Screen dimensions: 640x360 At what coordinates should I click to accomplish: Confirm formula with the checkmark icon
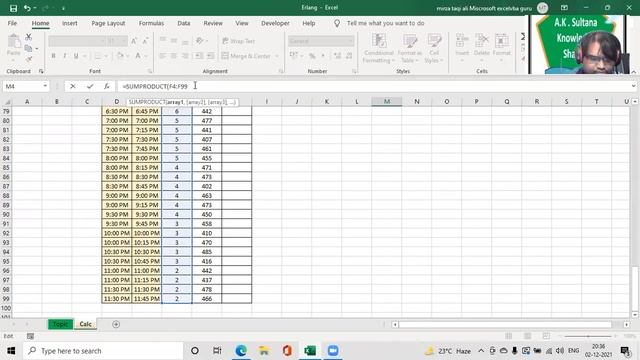(x=90, y=86)
